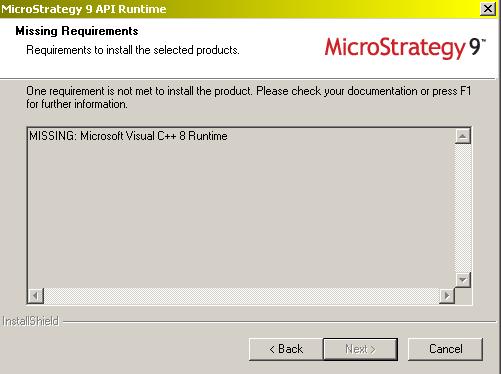
Task: Click the MicroStrategy 9 logo
Action: point(405,48)
